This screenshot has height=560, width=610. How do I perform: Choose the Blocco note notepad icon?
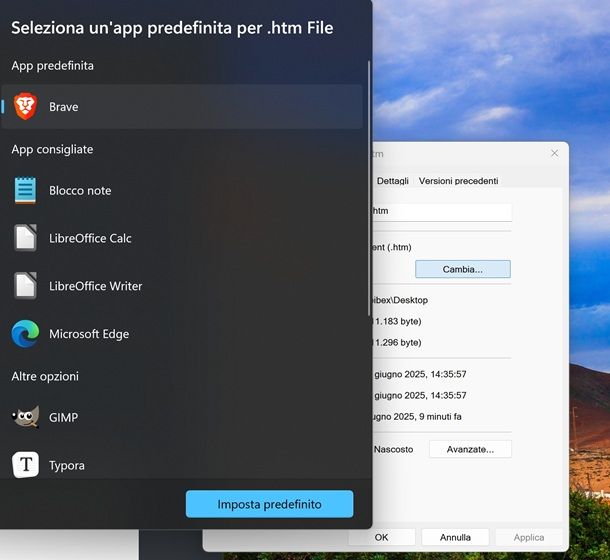(25, 190)
